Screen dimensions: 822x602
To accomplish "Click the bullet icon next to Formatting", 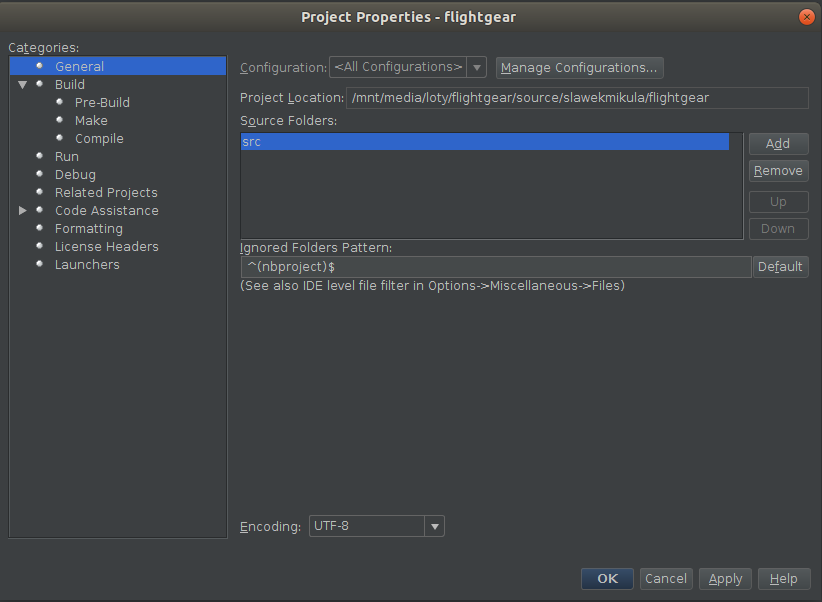I will (39, 228).
